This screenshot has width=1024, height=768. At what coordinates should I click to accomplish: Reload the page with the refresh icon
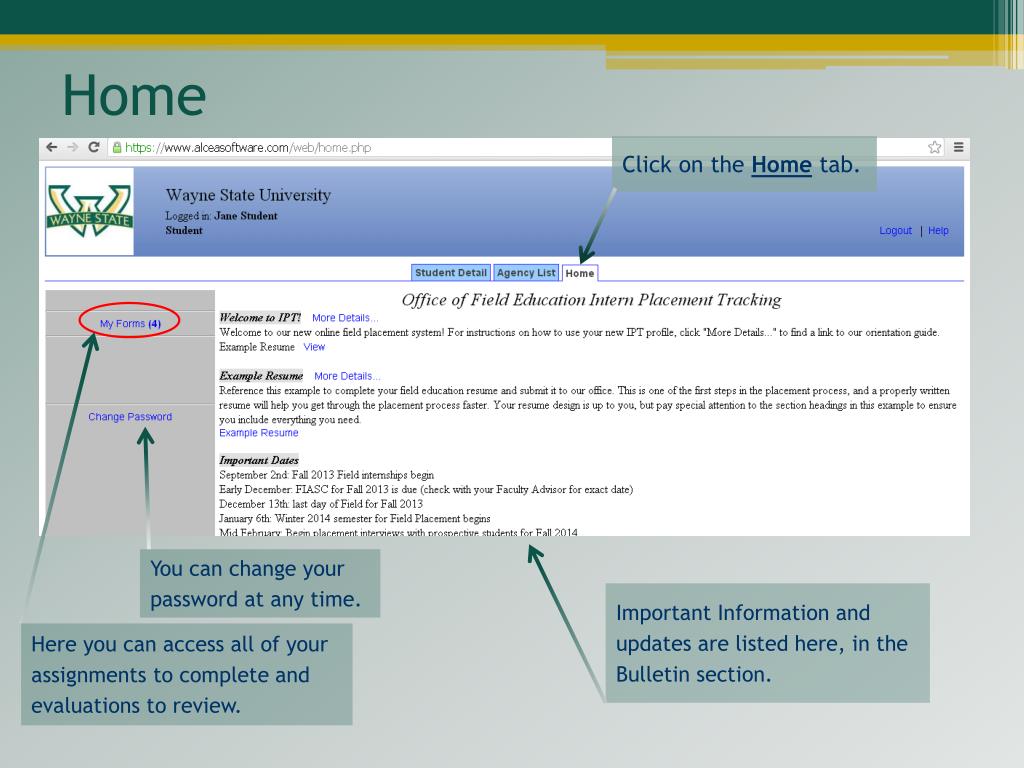tap(94, 147)
